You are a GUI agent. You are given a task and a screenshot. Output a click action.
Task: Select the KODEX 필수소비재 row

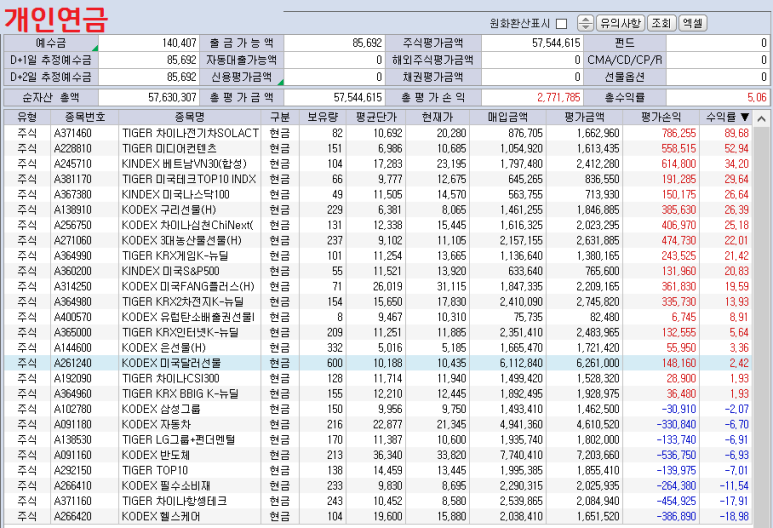tap(379, 486)
